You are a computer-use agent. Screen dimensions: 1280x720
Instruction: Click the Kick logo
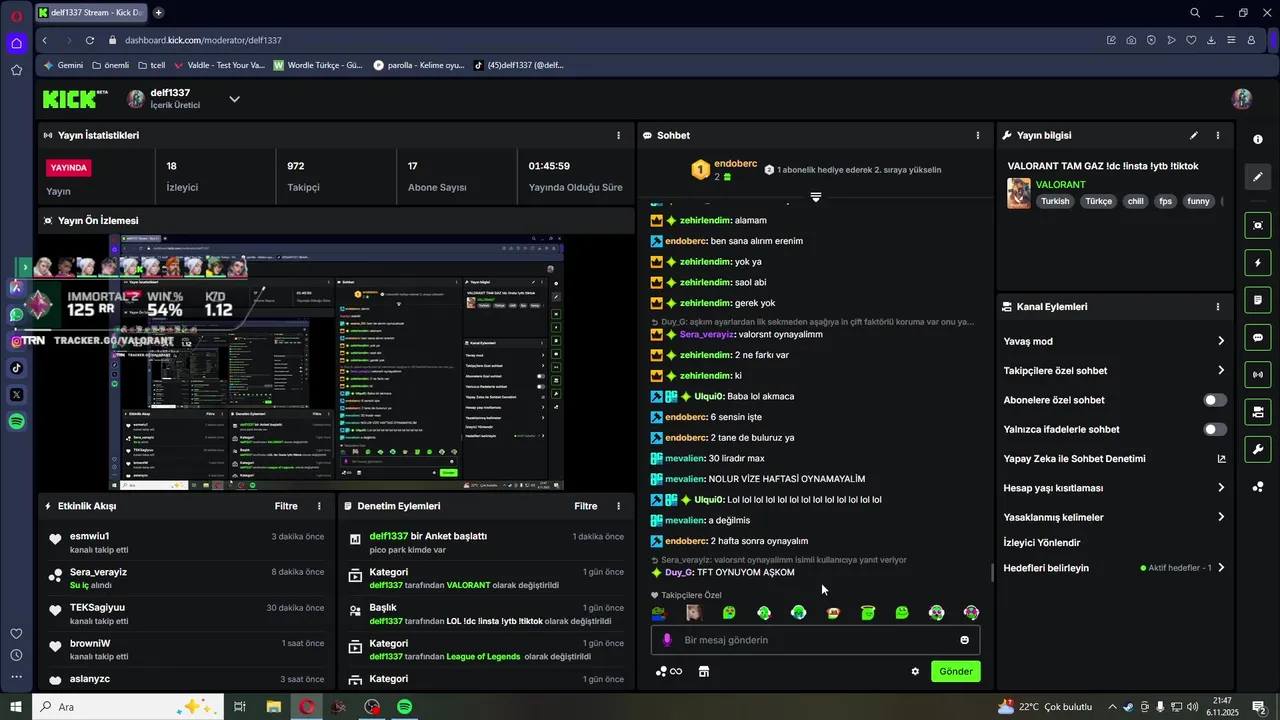(x=75, y=99)
